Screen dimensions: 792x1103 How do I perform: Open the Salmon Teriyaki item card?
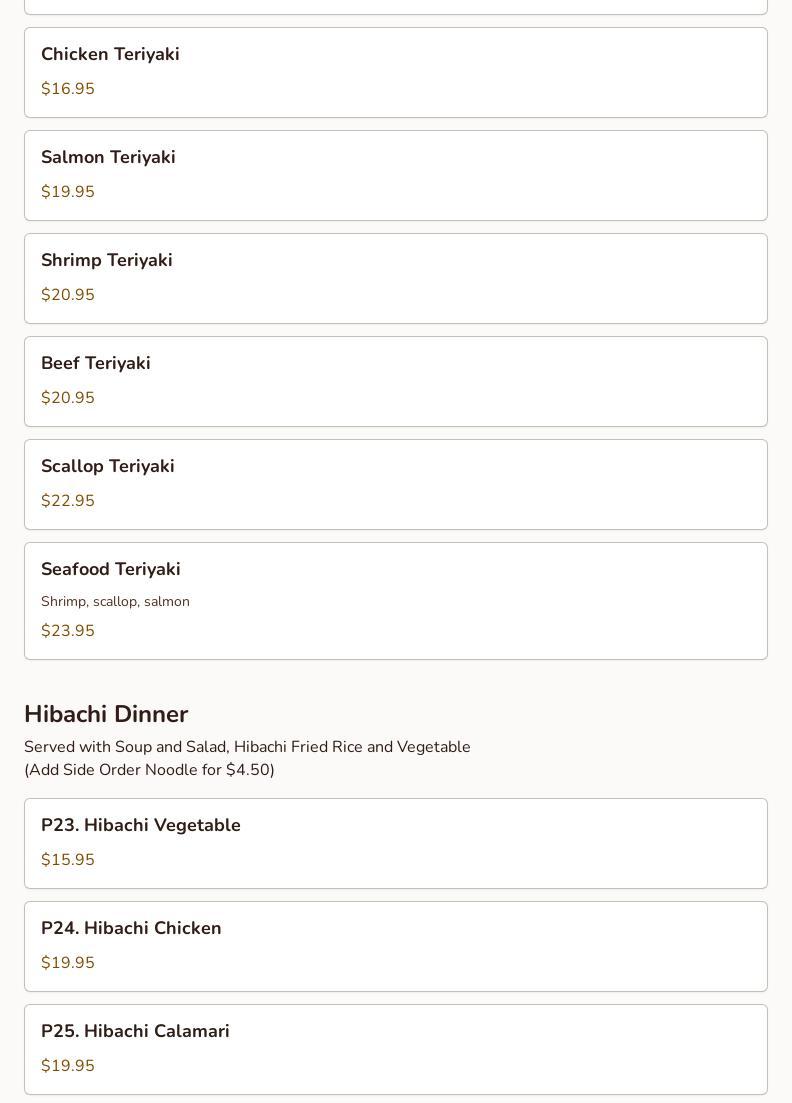[395, 175]
